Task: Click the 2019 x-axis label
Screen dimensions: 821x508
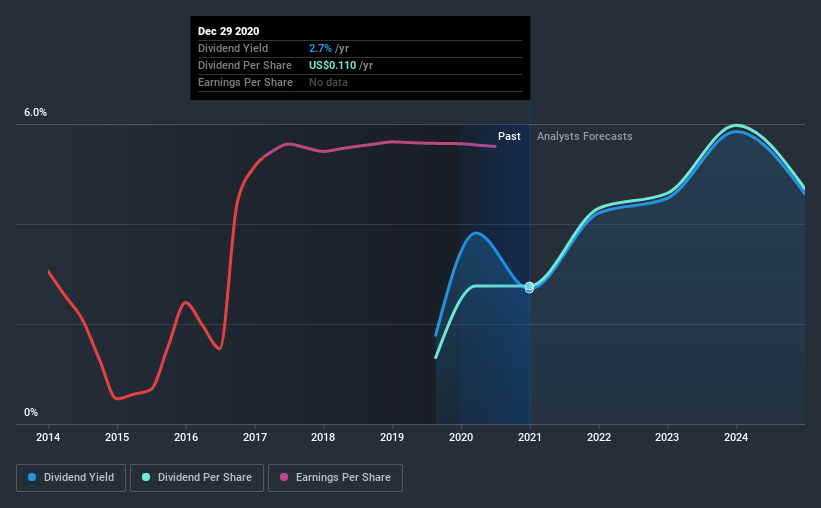Action: [x=392, y=437]
